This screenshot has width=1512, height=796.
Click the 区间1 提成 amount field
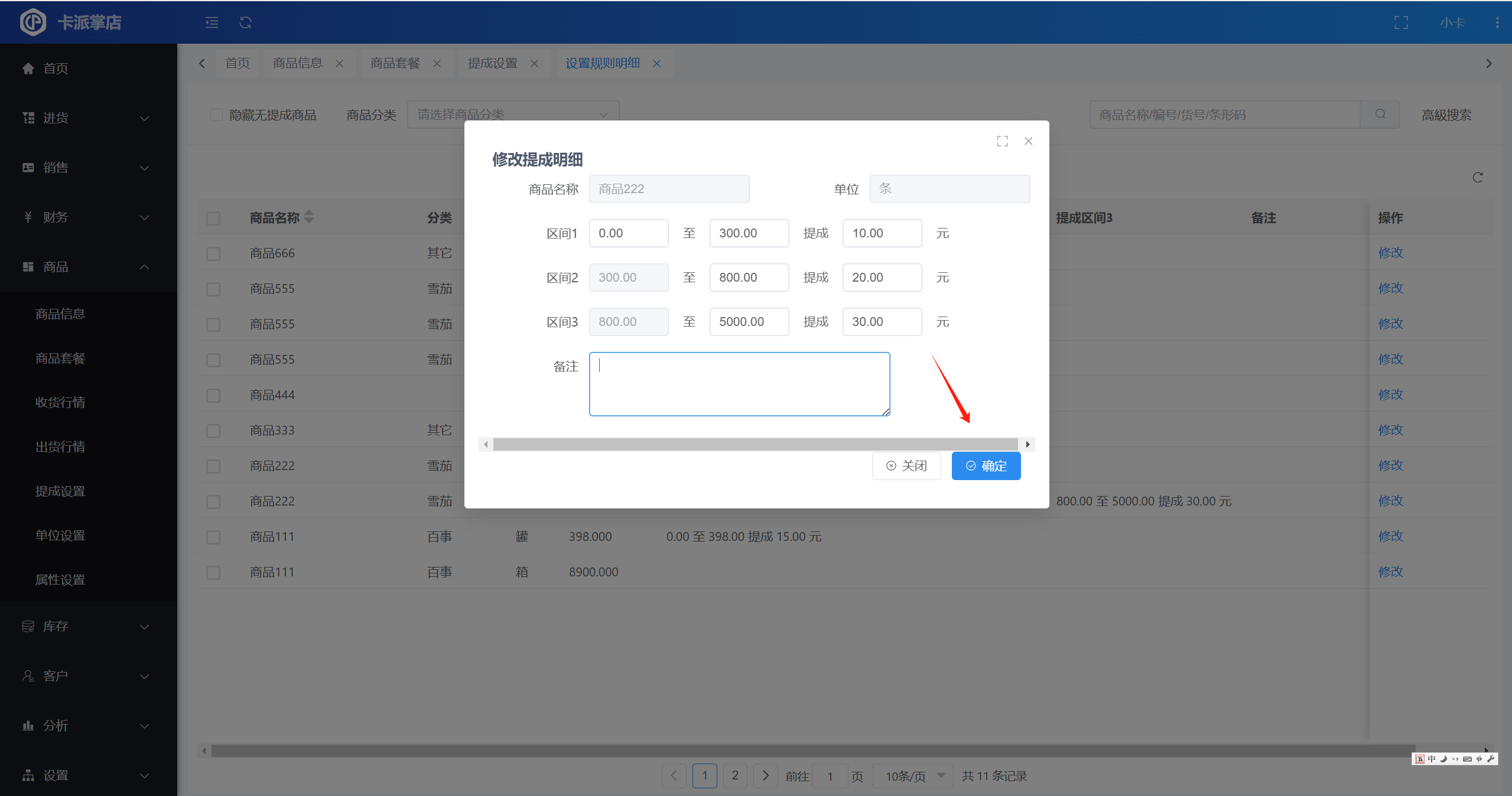(882, 233)
